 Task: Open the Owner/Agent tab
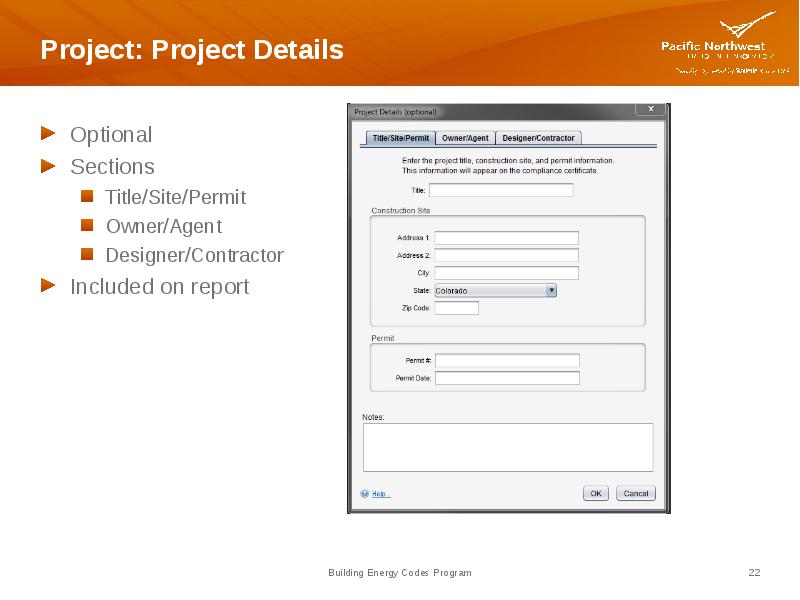[x=465, y=138]
